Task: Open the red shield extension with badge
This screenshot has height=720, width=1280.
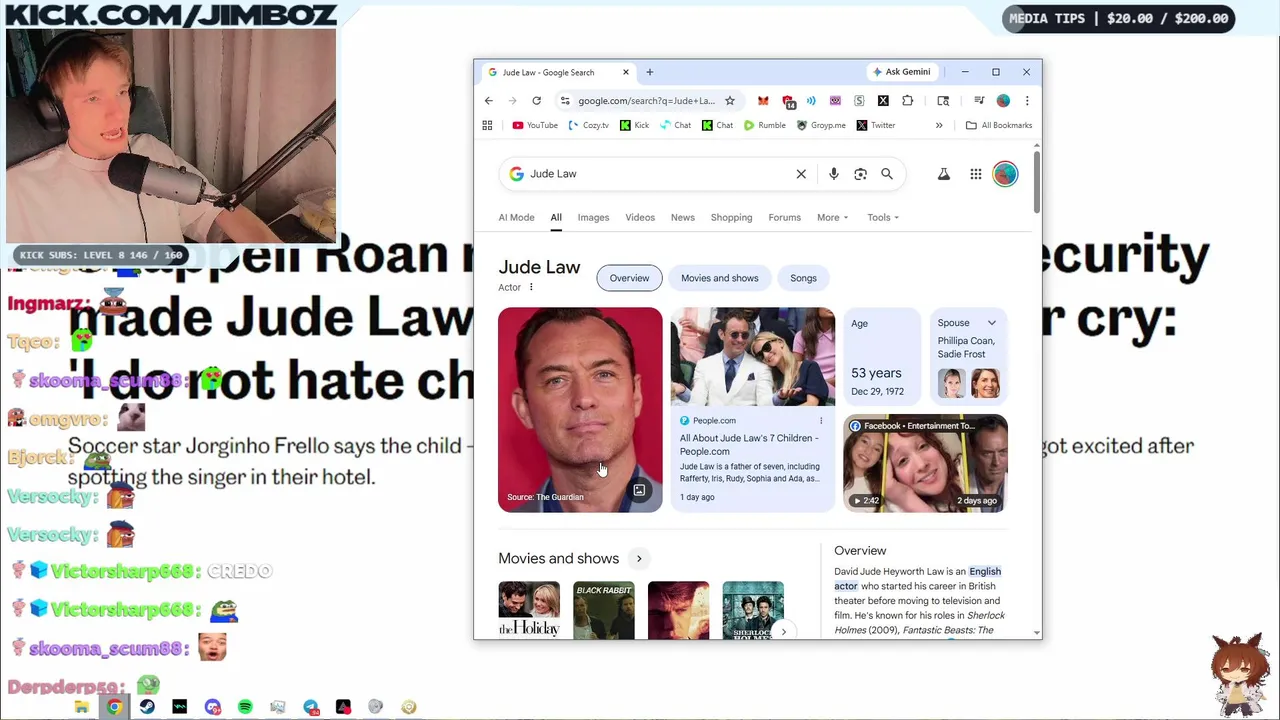Action: 788,101
